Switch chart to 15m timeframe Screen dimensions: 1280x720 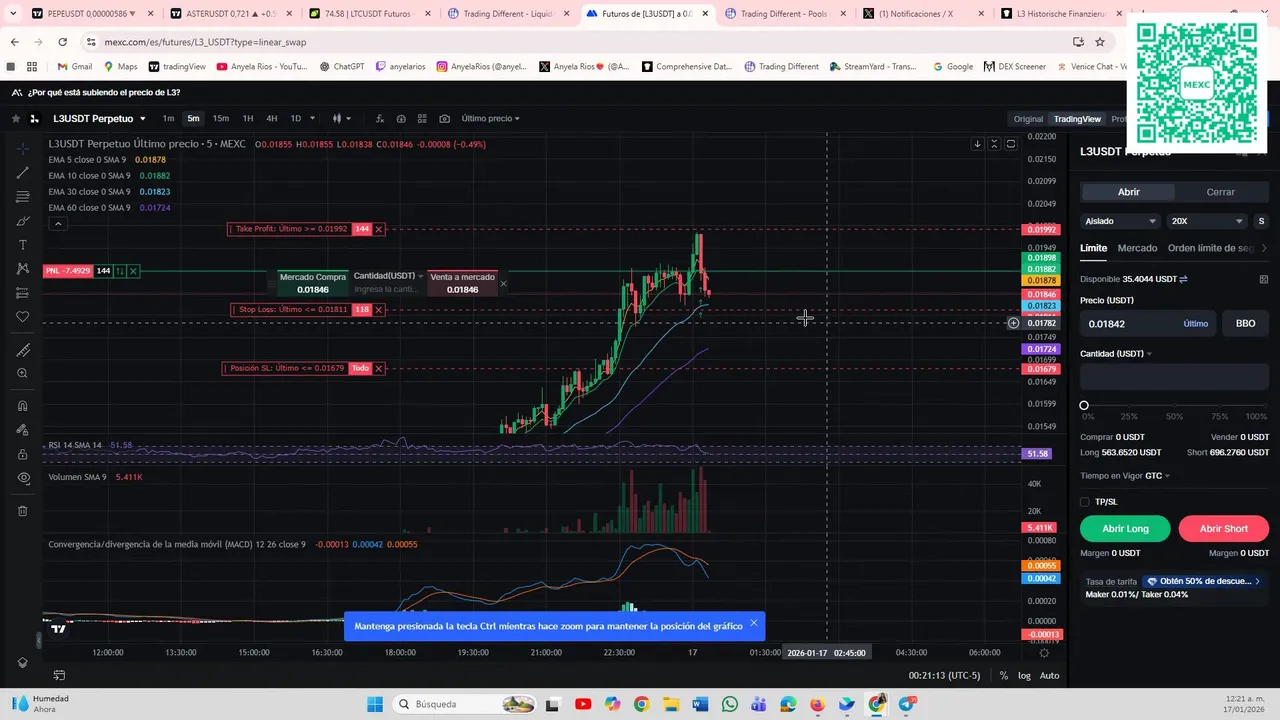221,118
